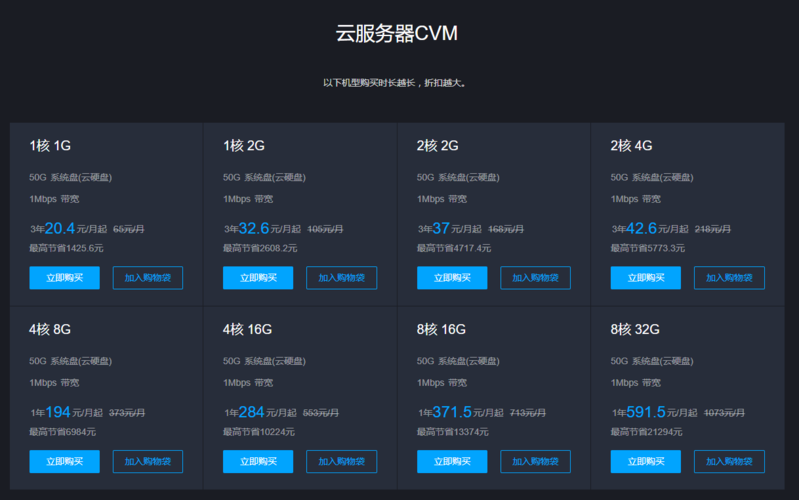Buy the 4核 16G server now

coord(258,461)
